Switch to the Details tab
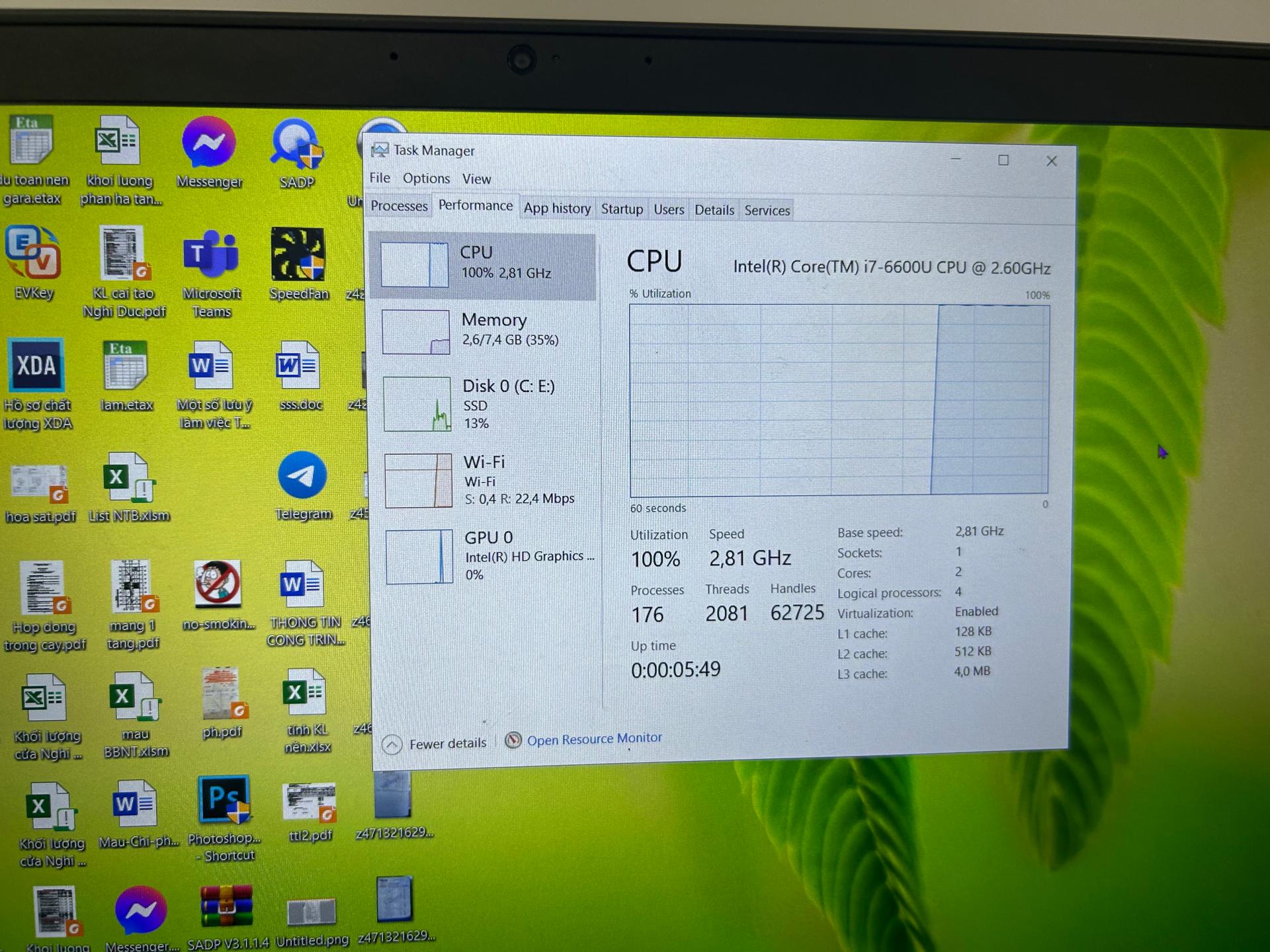 714,210
